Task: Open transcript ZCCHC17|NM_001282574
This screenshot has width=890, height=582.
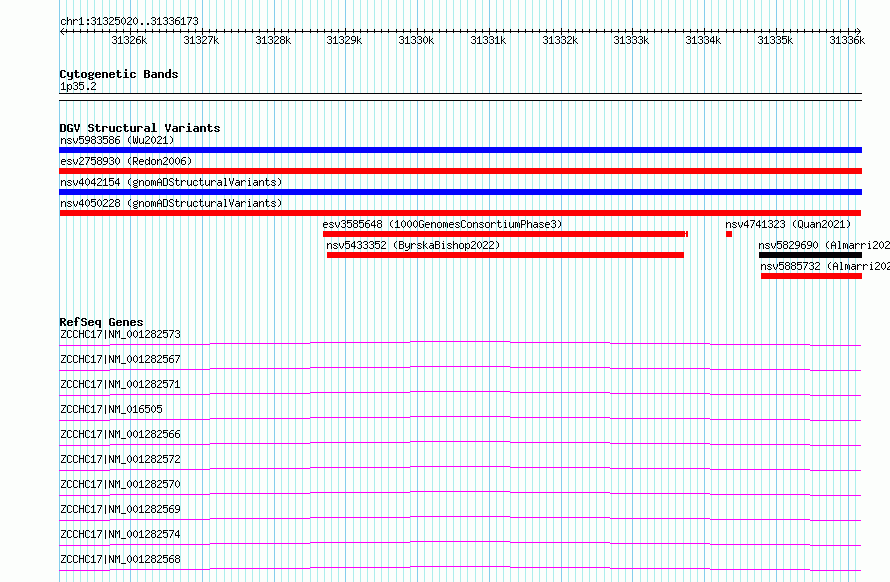Action: (120, 534)
